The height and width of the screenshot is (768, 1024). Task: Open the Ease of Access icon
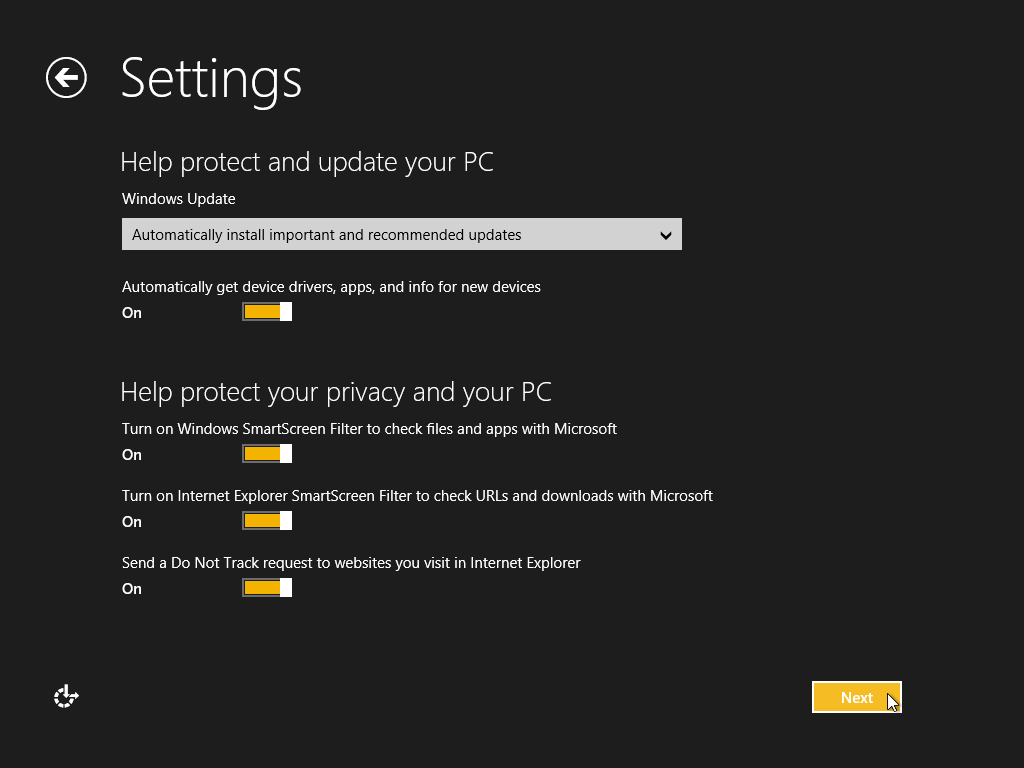(x=66, y=697)
